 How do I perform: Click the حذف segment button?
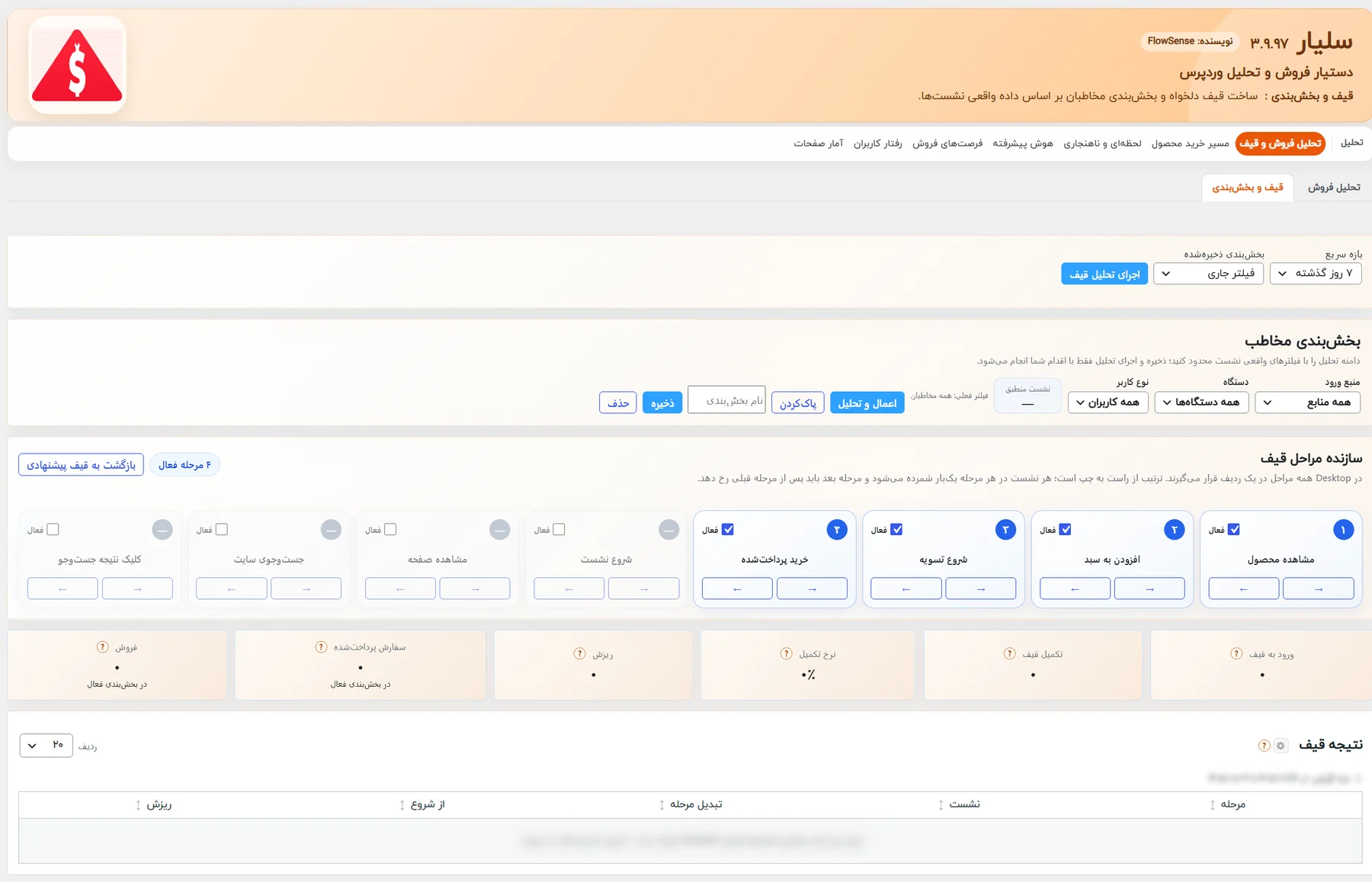617,403
